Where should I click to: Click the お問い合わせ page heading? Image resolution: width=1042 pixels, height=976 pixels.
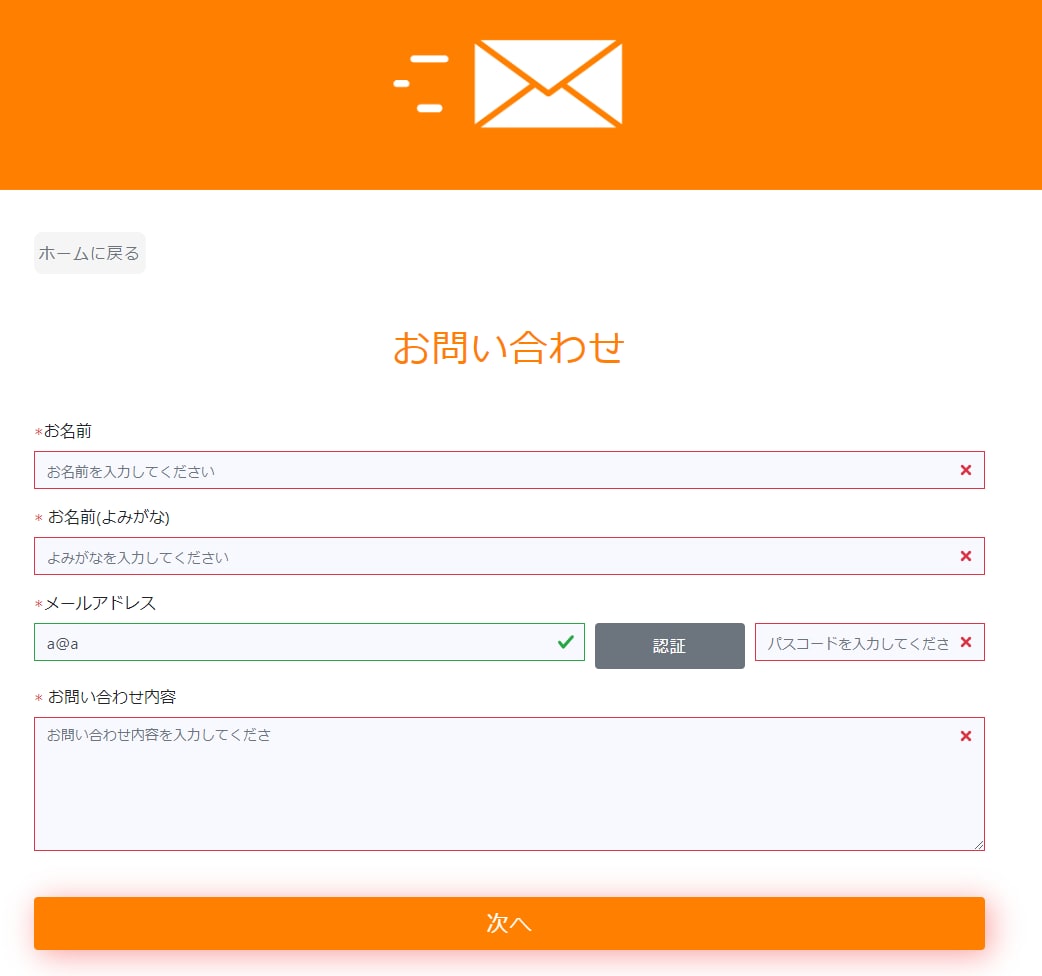point(509,347)
